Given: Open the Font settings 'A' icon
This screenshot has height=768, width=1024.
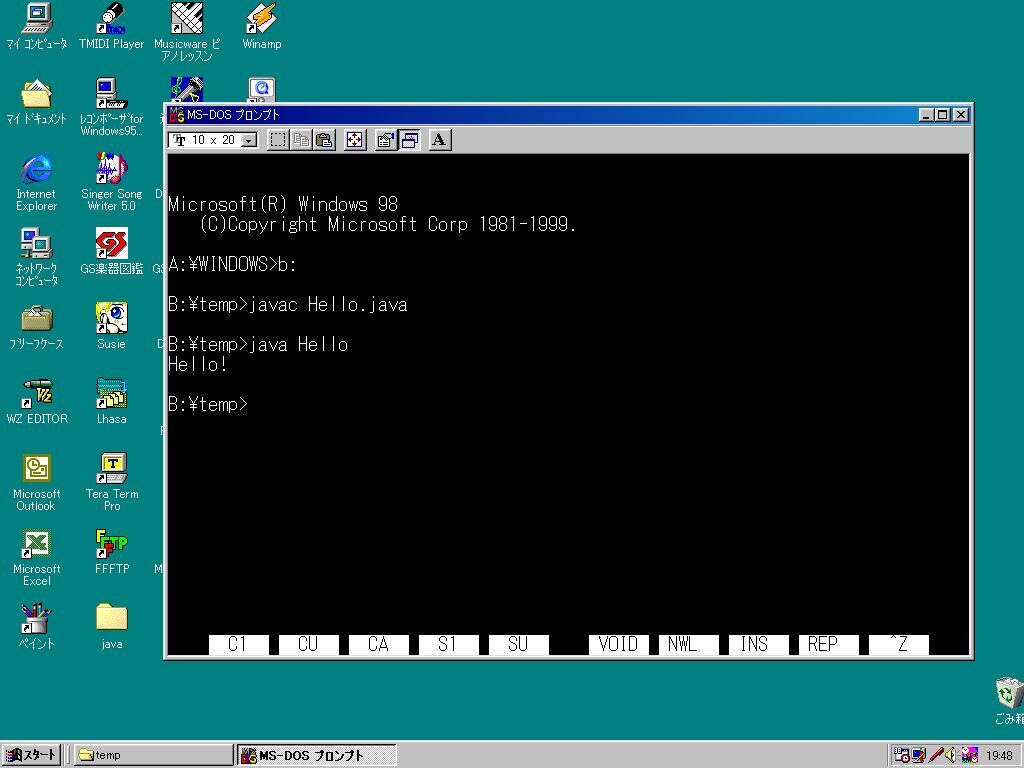Looking at the screenshot, I should point(440,140).
